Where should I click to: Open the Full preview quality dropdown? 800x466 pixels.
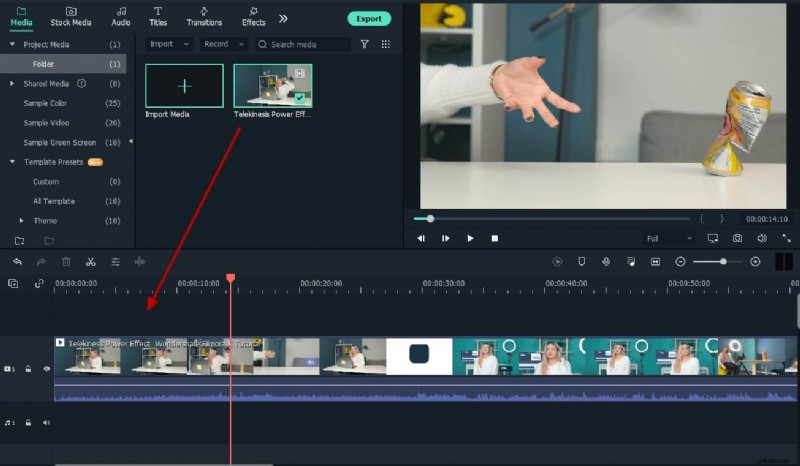(x=669, y=238)
